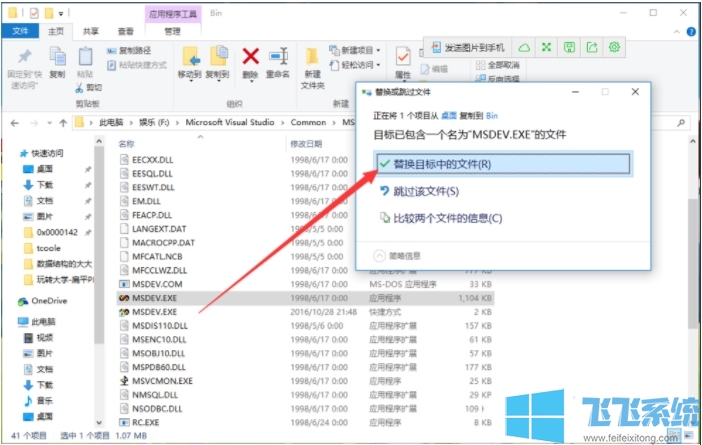The image size is (702, 445).
Task: Click the blue help question icon
Action: click(x=691, y=32)
